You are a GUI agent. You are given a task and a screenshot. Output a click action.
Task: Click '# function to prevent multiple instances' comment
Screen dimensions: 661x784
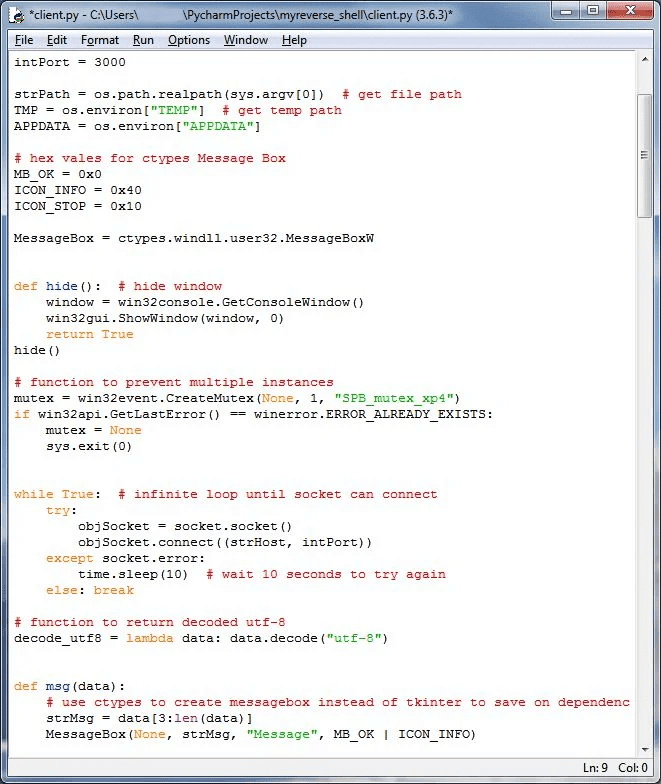tap(174, 382)
